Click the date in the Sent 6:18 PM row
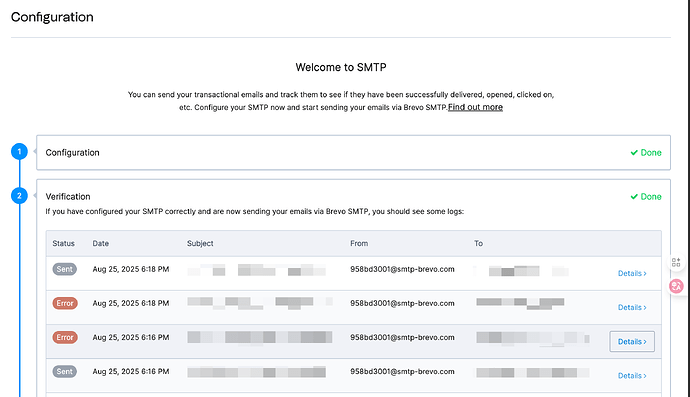690x397 pixels. pos(131,269)
